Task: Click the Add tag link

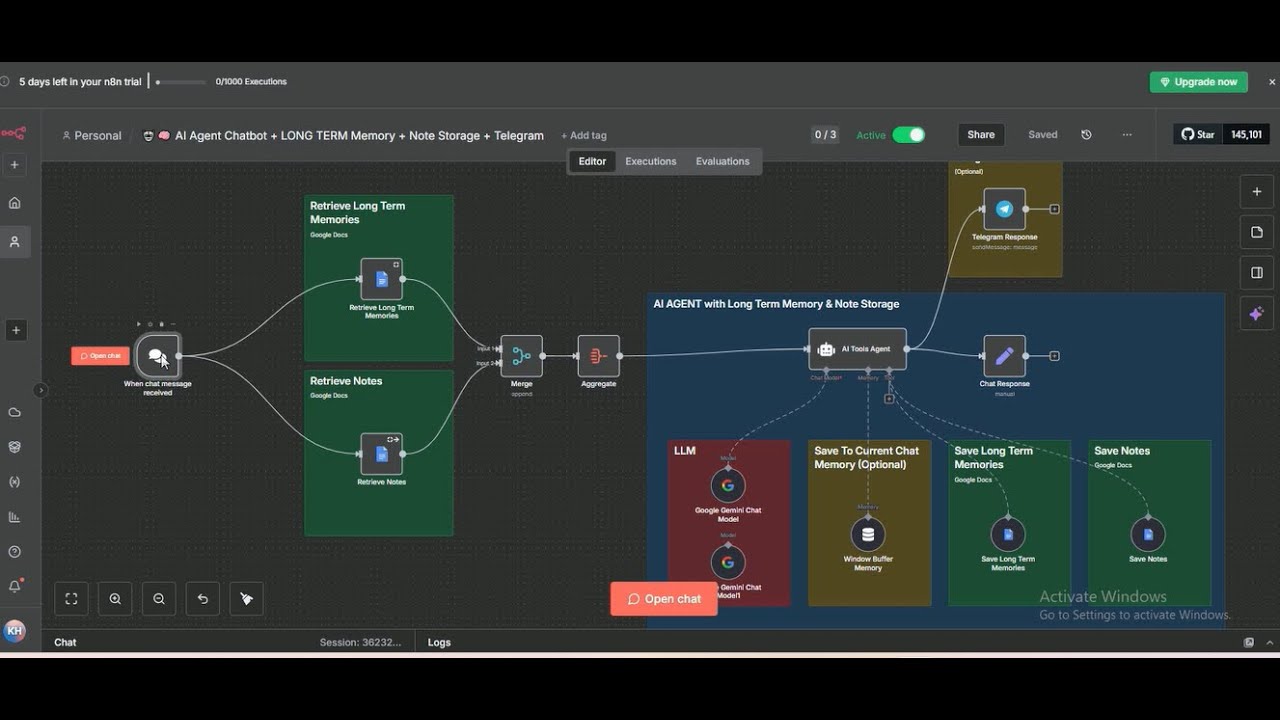Action: (x=584, y=136)
